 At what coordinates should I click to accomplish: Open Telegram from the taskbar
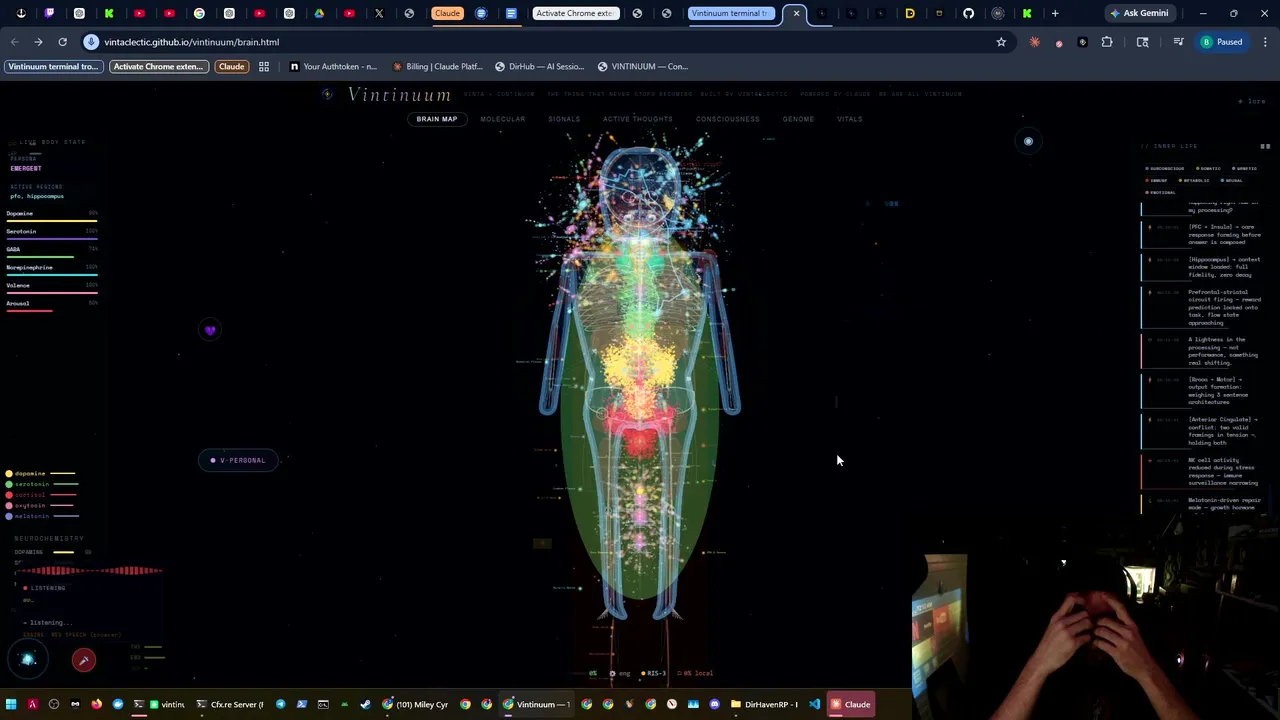(280, 704)
